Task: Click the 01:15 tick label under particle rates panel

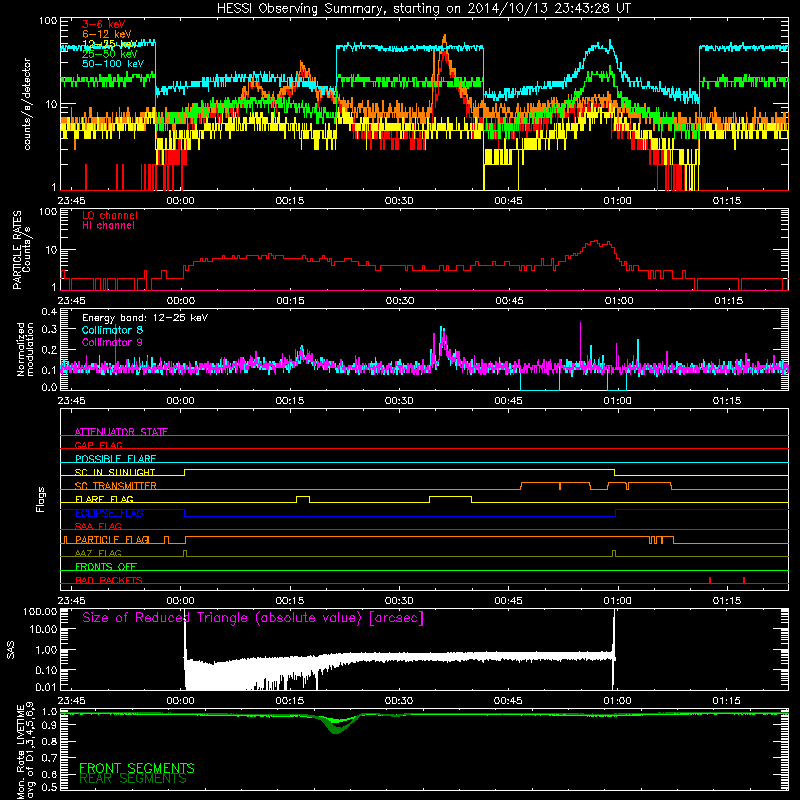Action: pos(728,301)
